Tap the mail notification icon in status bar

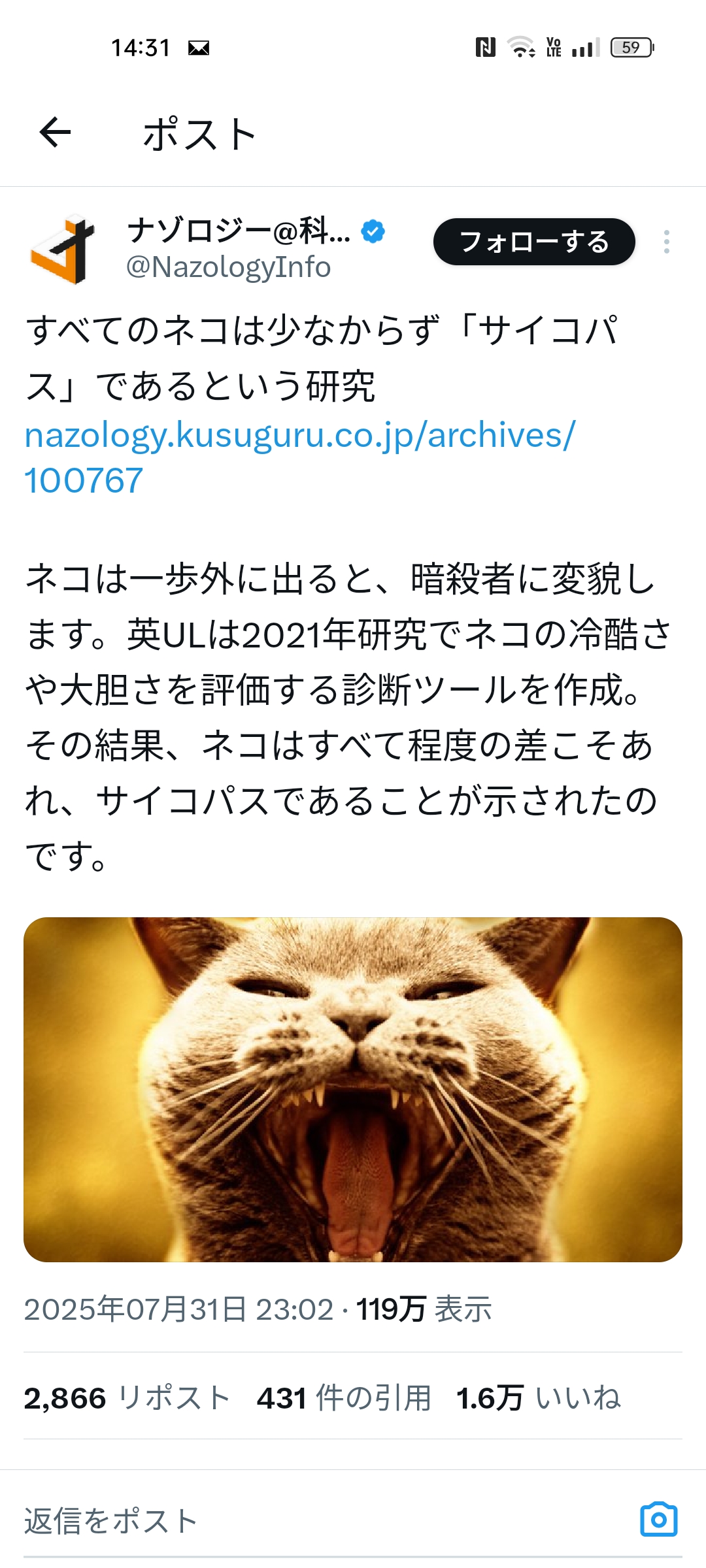pos(199,48)
